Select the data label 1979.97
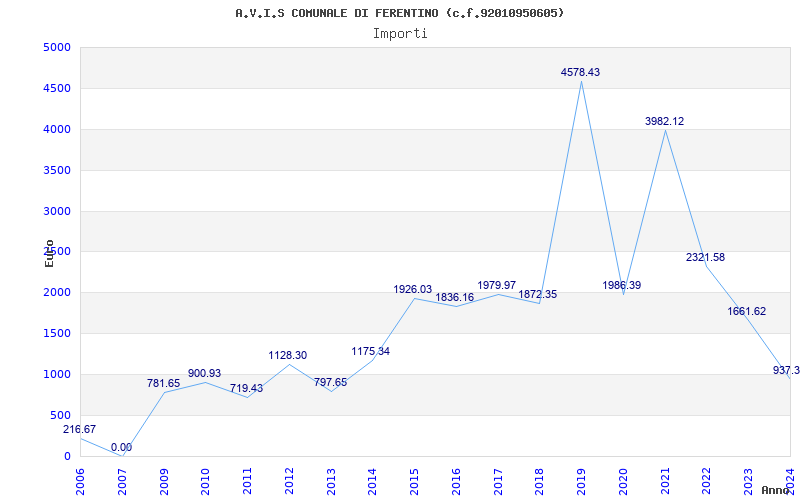The image size is (800, 500). [496, 285]
